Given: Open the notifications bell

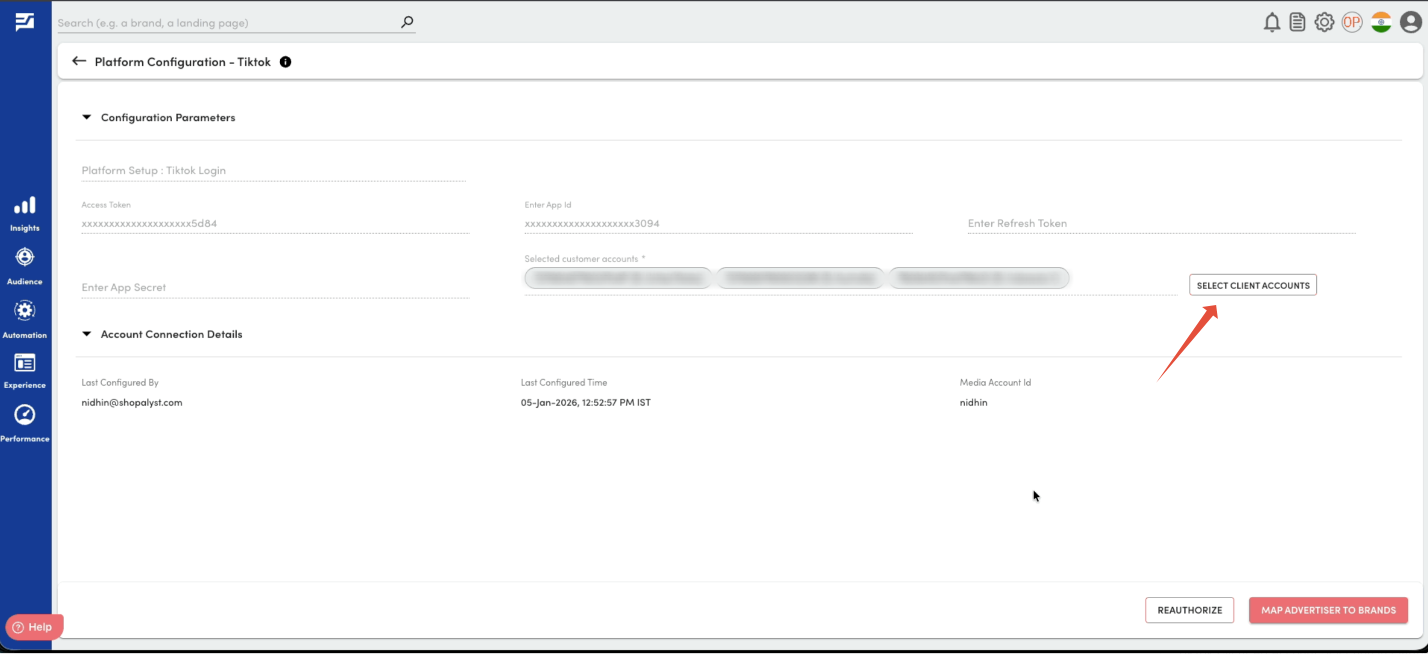Looking at the screenshot, I should pyautogui.click(x=1272, y=22).
